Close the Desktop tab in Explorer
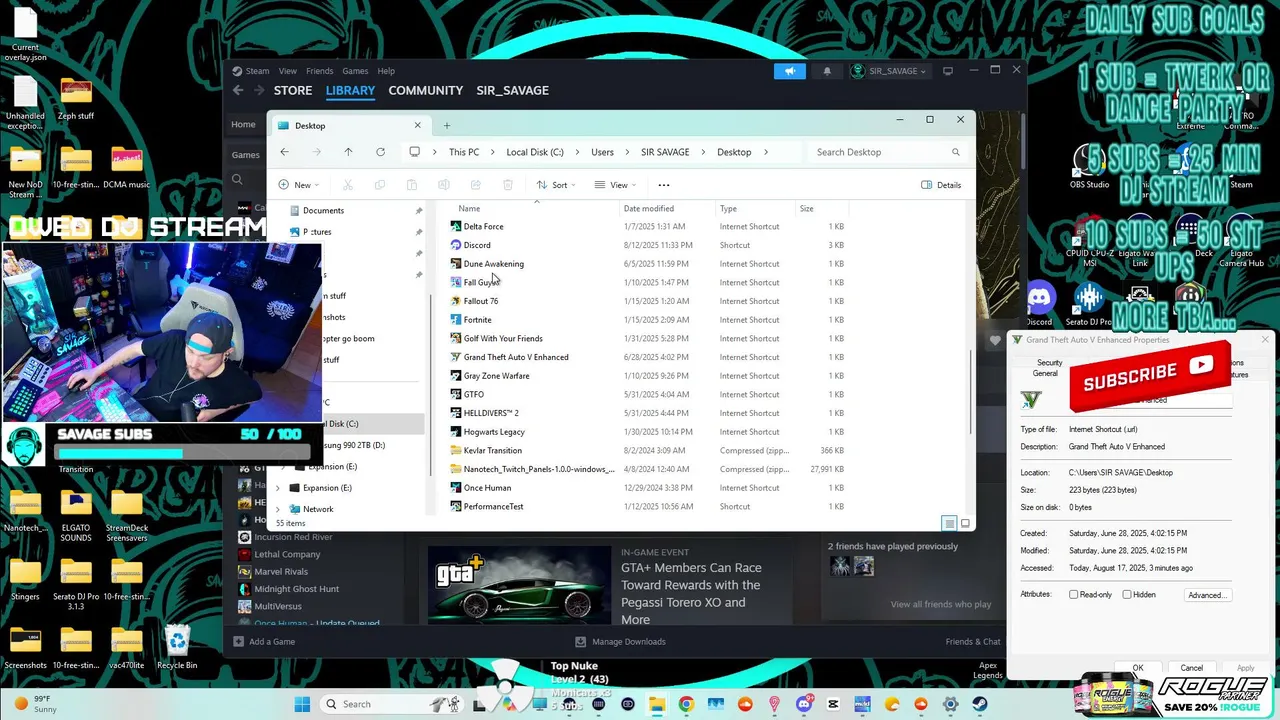Screen dimensions: 1280x720 (418, 125)
